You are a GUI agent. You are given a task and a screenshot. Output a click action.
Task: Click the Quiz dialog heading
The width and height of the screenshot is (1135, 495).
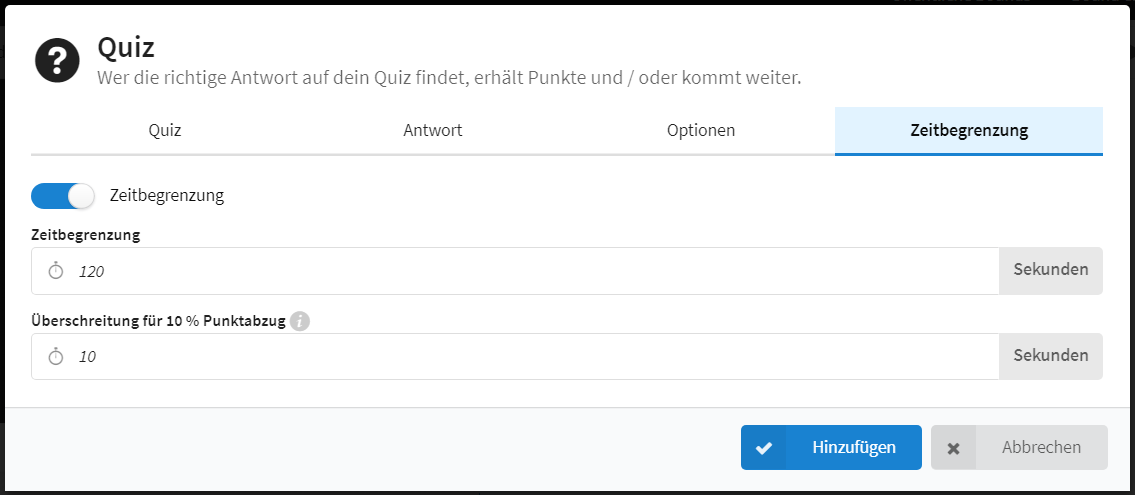(126, 48)
